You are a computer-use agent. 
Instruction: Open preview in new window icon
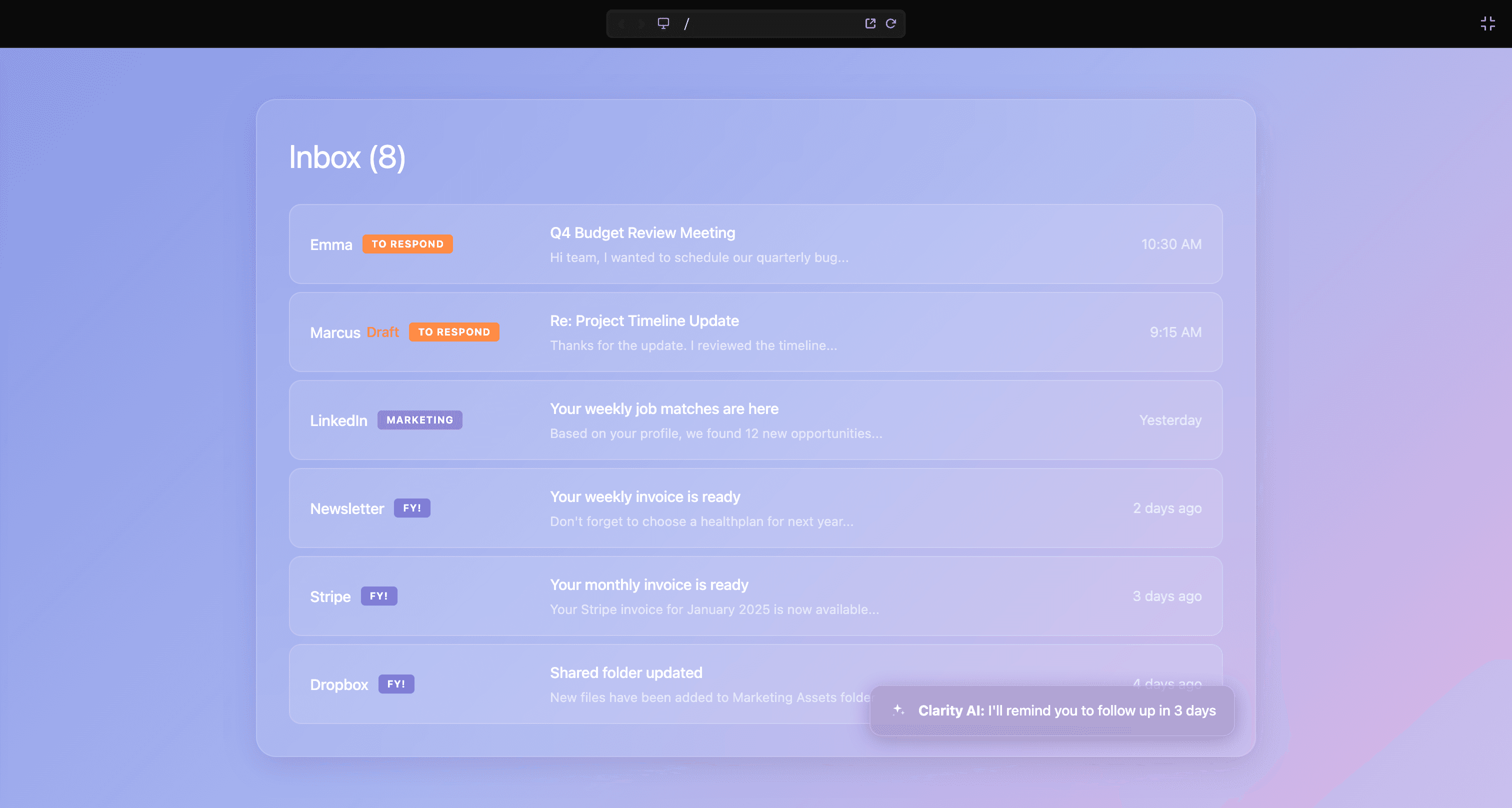(x=870, y=23)
